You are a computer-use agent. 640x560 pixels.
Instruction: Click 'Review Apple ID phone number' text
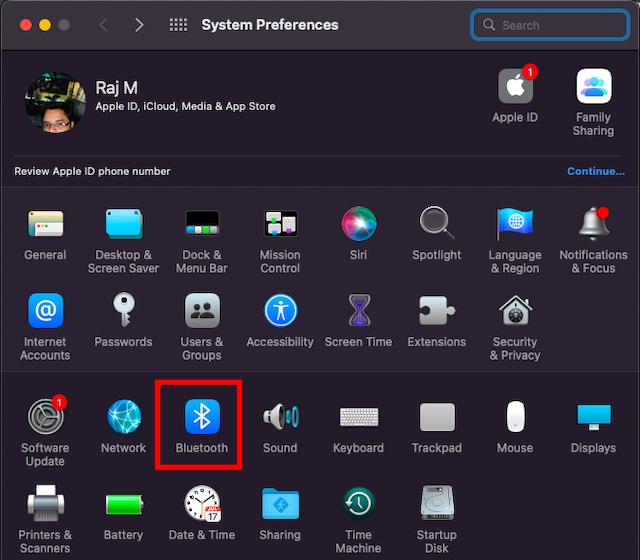coord(92,171)
